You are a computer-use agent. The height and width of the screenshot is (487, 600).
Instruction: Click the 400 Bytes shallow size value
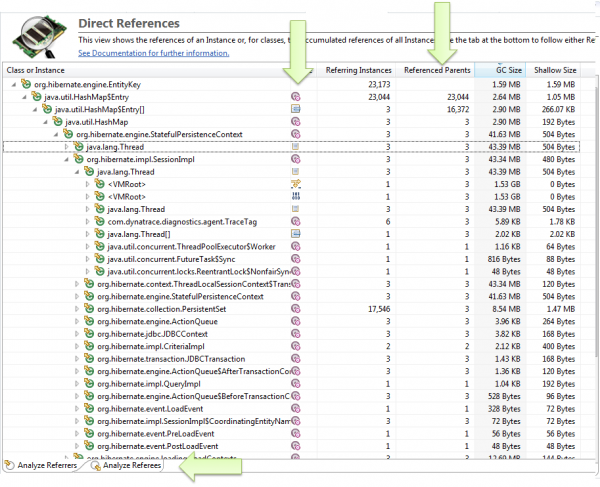pyautogui.click(x=559, y=347)
